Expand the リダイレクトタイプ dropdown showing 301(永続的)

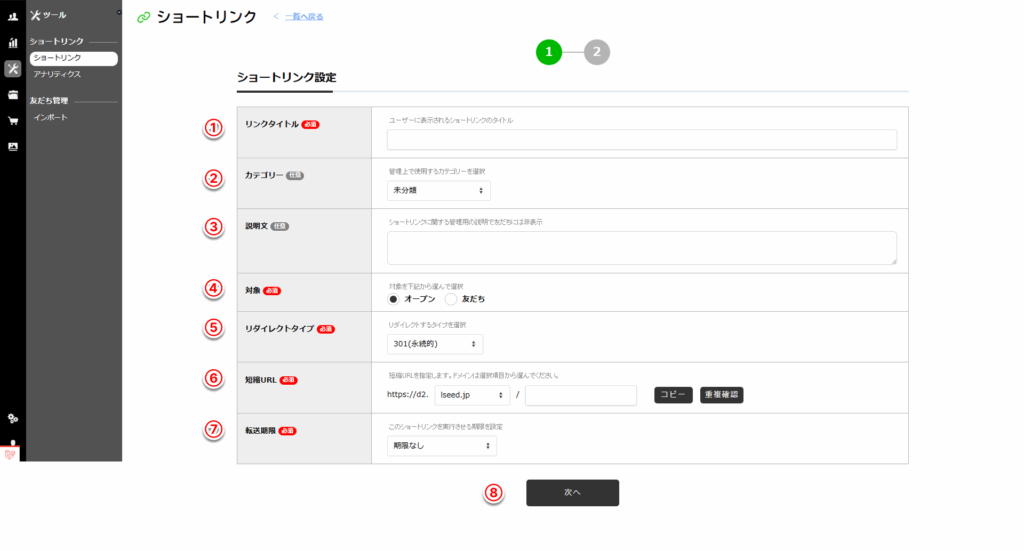[434, 344]
